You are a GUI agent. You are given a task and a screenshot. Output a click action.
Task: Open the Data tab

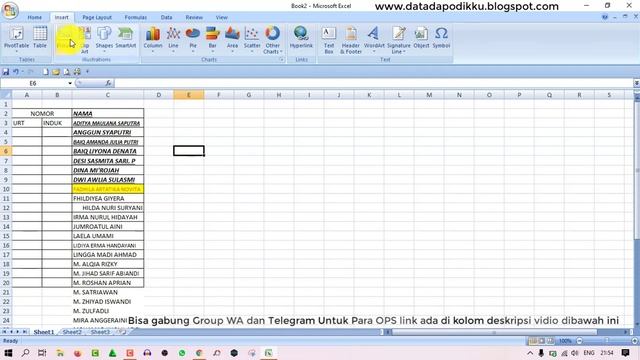[x=166, y=18]
